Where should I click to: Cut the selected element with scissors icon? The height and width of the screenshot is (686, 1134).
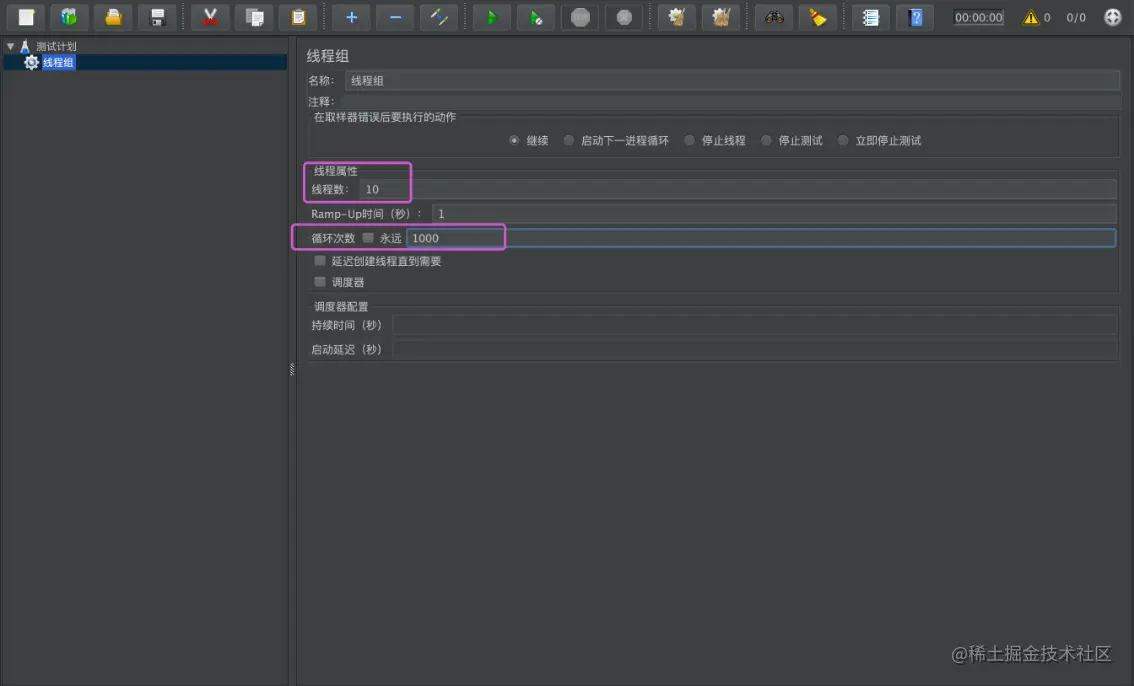(x=210, y=17)
